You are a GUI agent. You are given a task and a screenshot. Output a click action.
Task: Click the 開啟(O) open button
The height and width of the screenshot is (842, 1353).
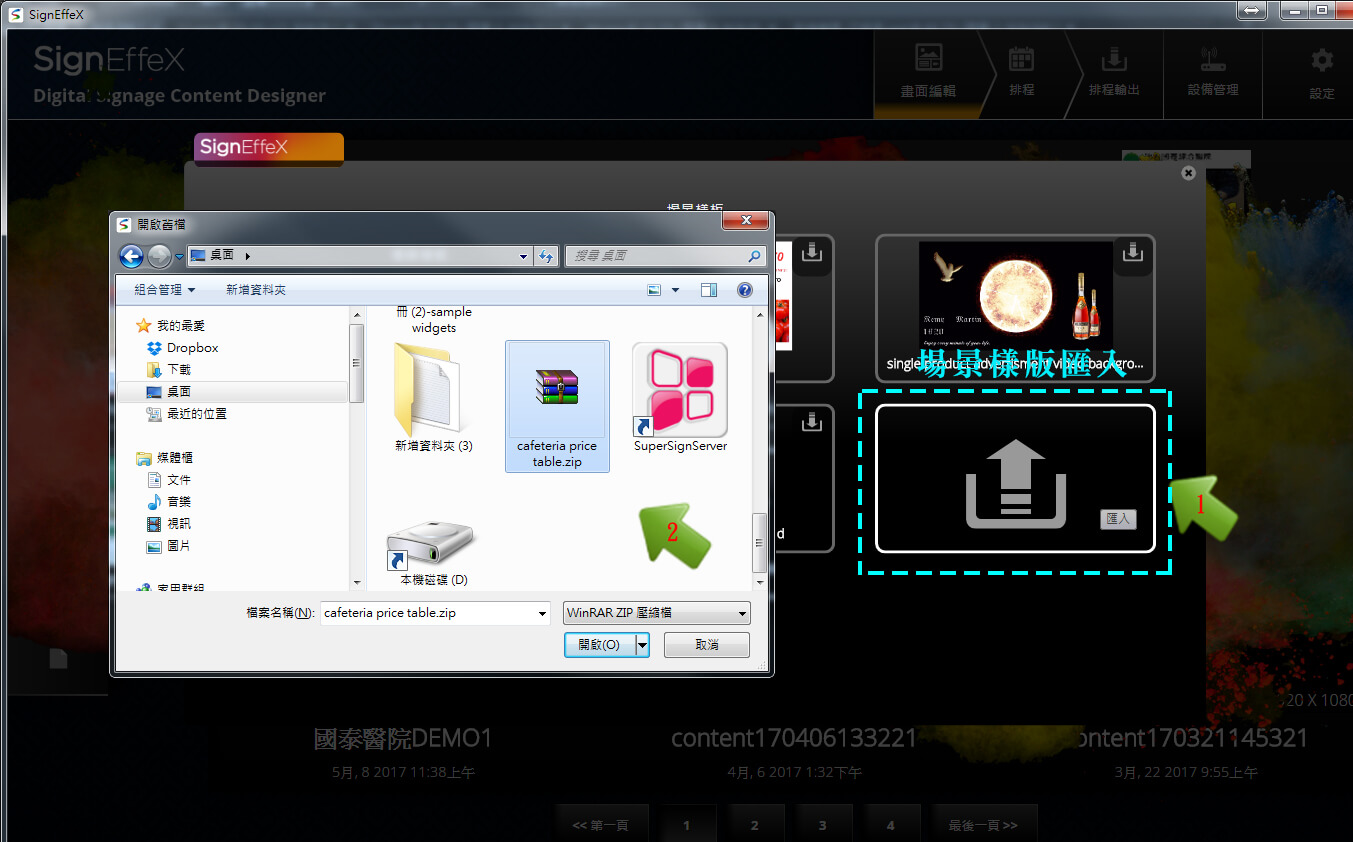[599, 645]
